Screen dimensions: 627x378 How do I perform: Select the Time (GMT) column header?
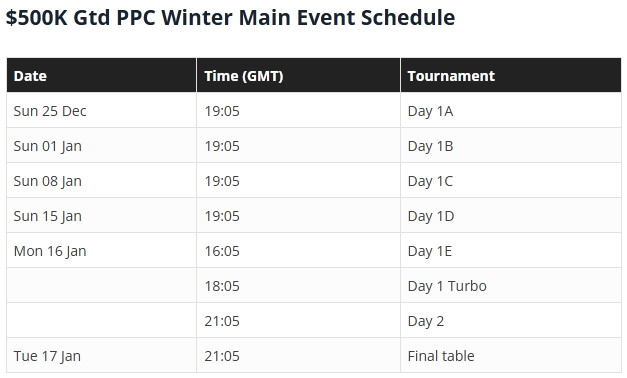[298, 75]
